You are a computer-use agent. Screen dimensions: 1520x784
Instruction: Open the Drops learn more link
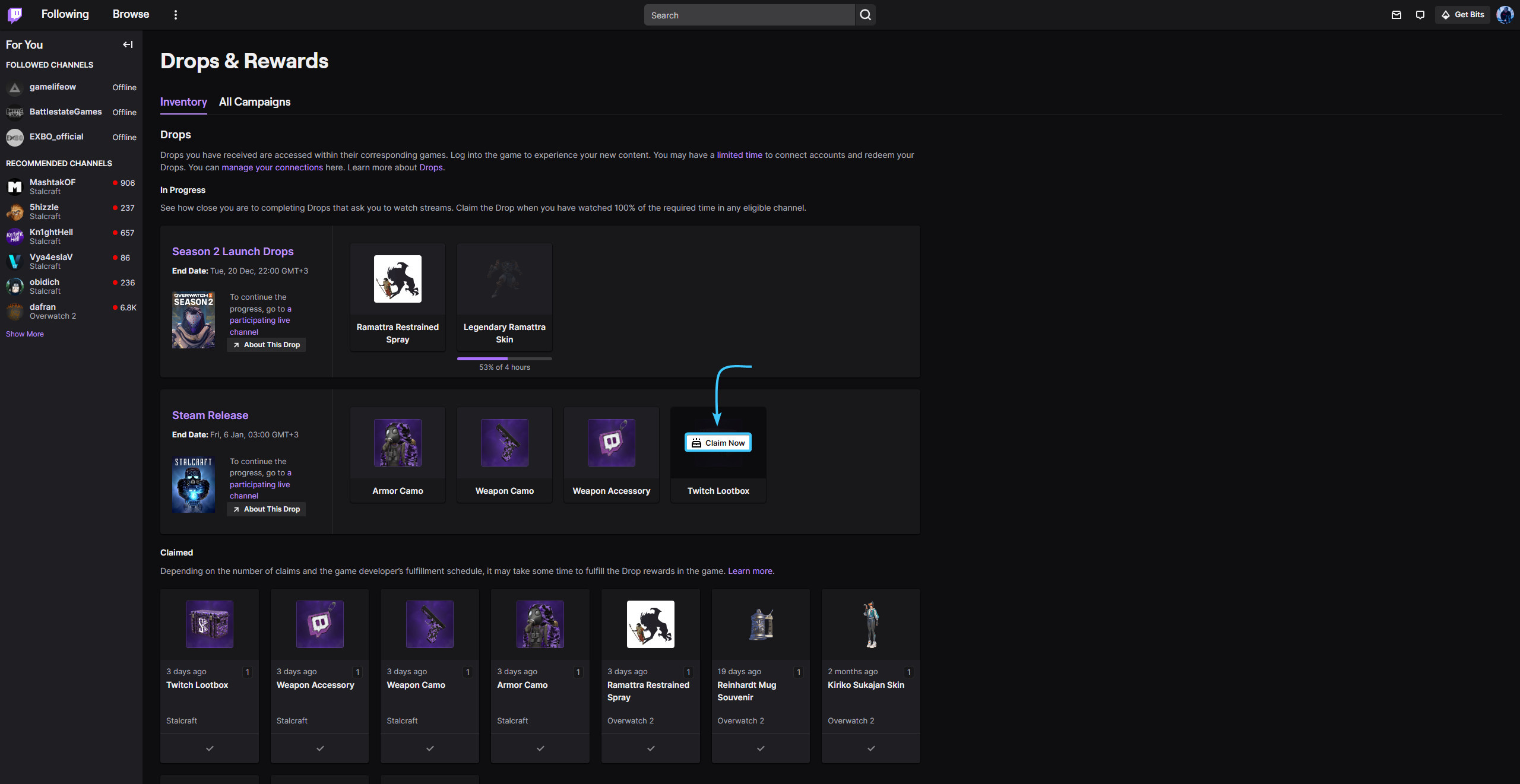coord(431,167)
